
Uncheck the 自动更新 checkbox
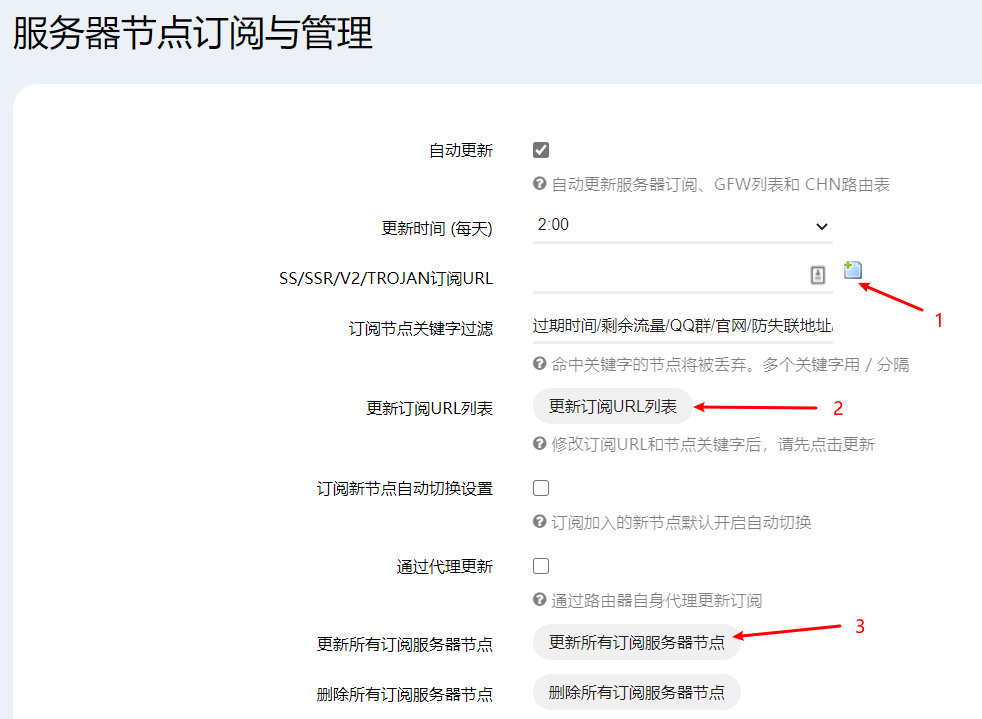coord(541,150)
